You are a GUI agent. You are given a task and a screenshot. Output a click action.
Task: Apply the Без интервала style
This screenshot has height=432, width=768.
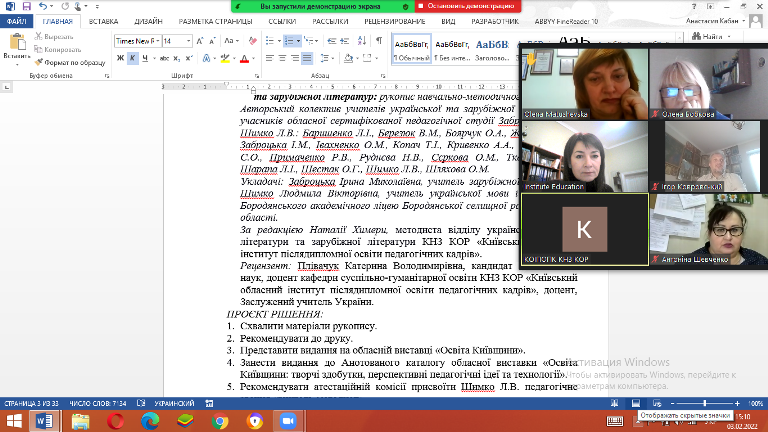point(452,49)
